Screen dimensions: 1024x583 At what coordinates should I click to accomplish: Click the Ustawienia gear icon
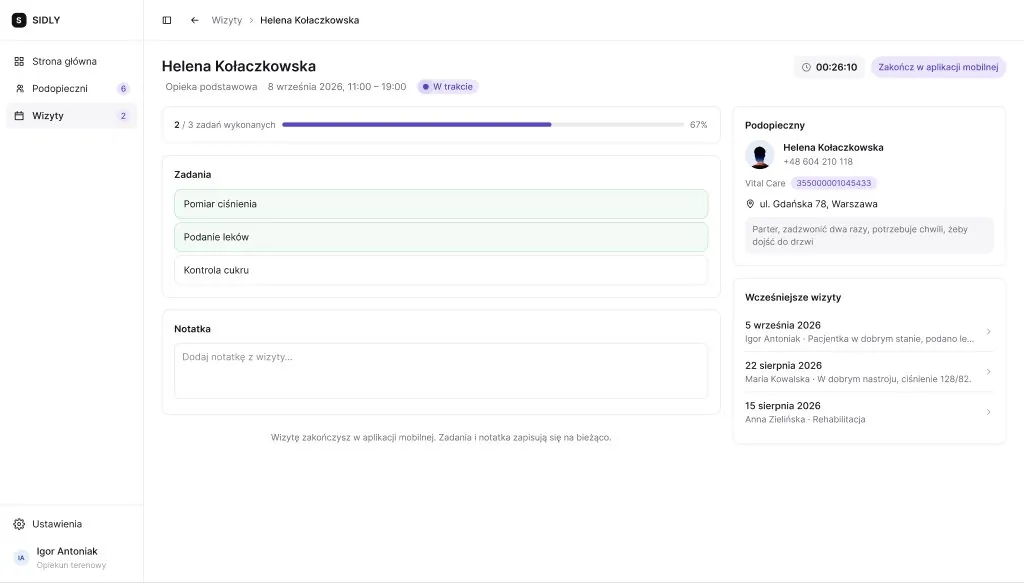(x=19, y=524)
